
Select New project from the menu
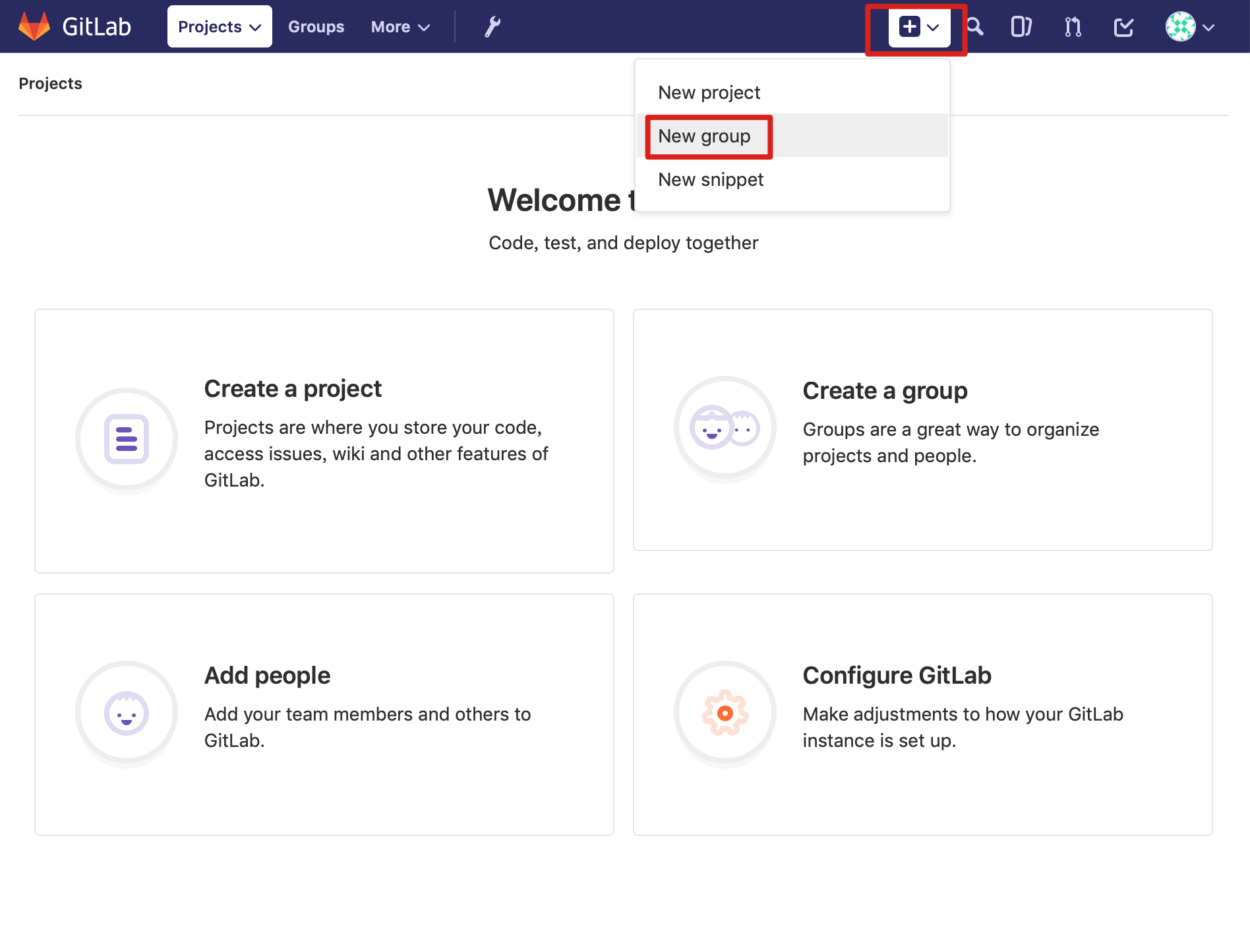(792, 92)
